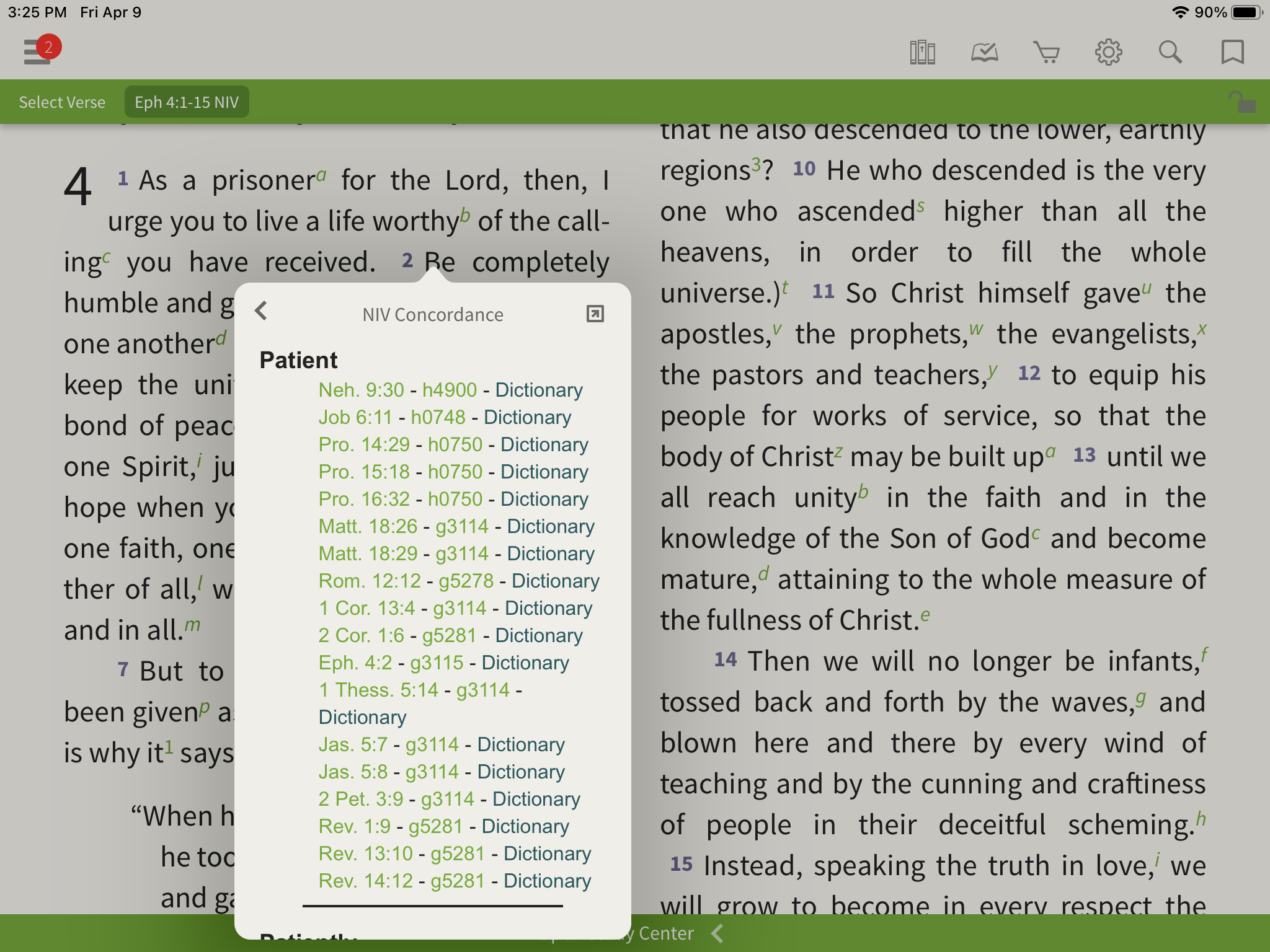The width and height of the screenshot is (1270, 952).
Task: Open 1 Cor. 13:4 verse link
Action: (366, 608)
